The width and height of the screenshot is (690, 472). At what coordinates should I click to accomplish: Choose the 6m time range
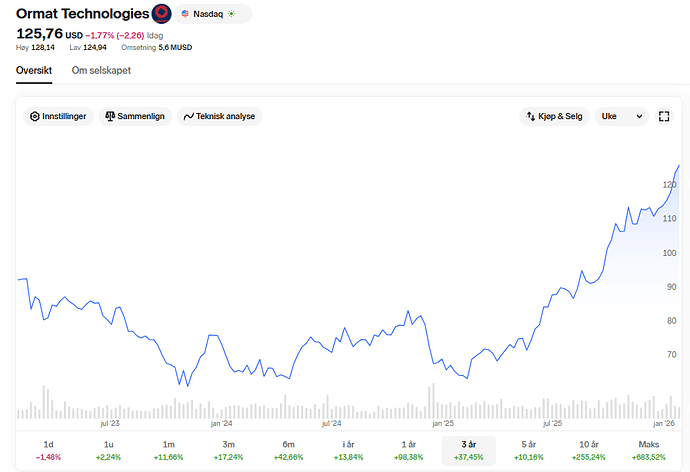288,450
